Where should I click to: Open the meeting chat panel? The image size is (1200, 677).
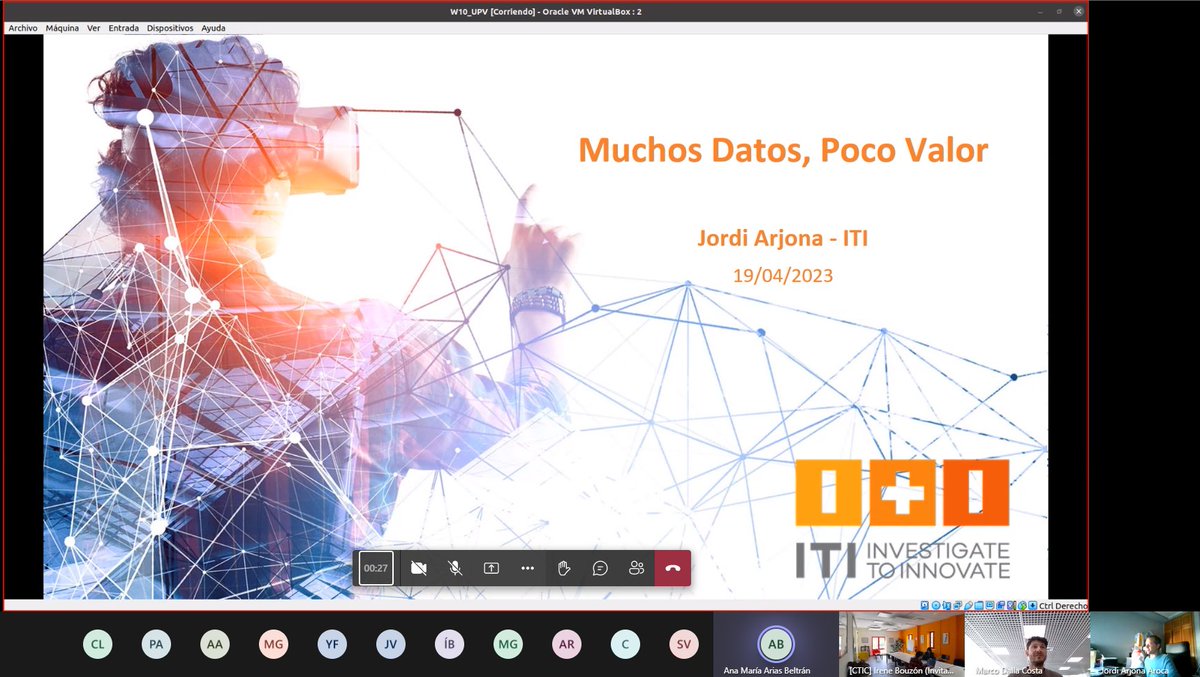tap(600, 568)
